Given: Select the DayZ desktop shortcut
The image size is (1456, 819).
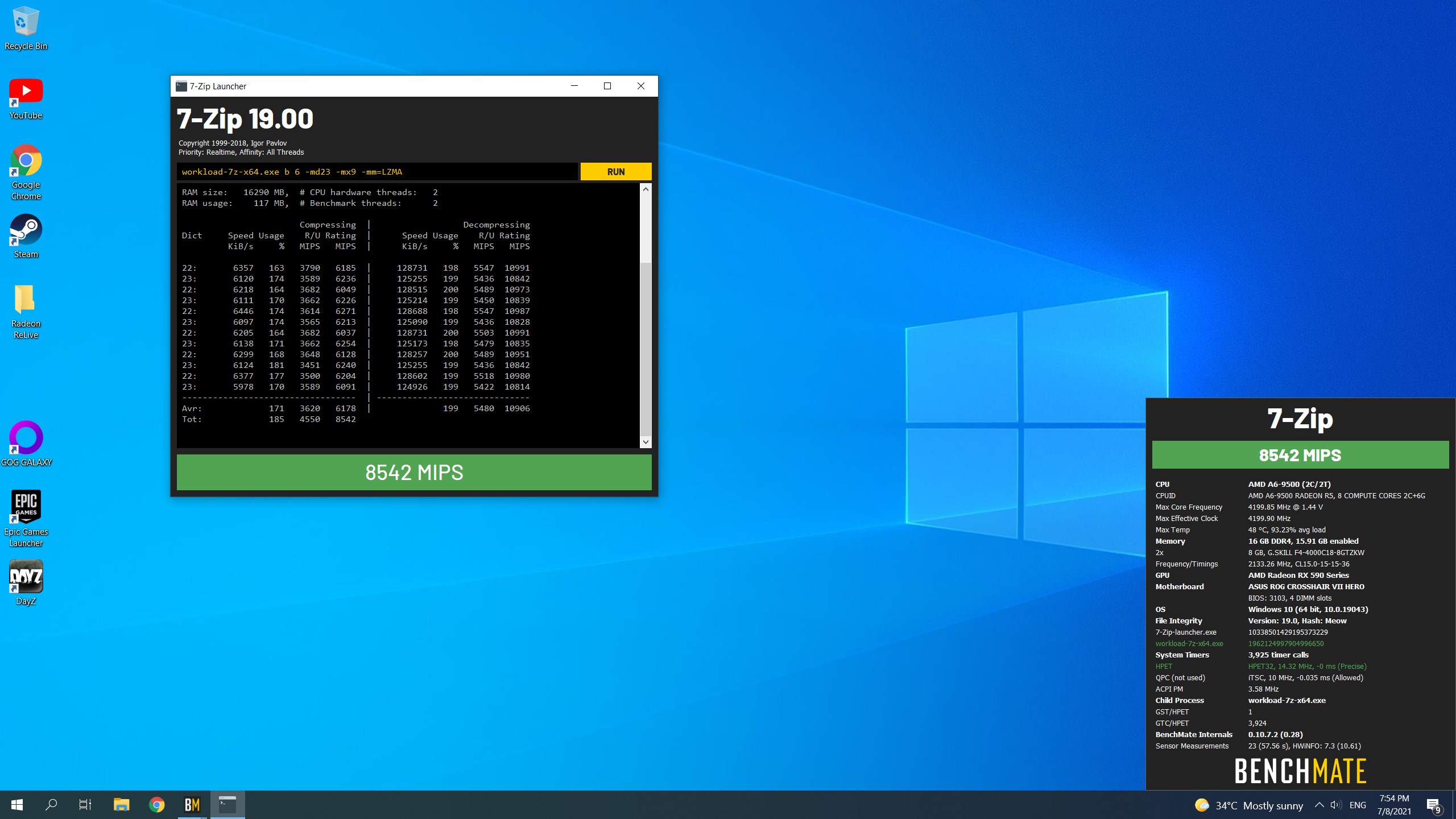Looking at the screenshot, I should pyautogui.click(x=26, y=582).
